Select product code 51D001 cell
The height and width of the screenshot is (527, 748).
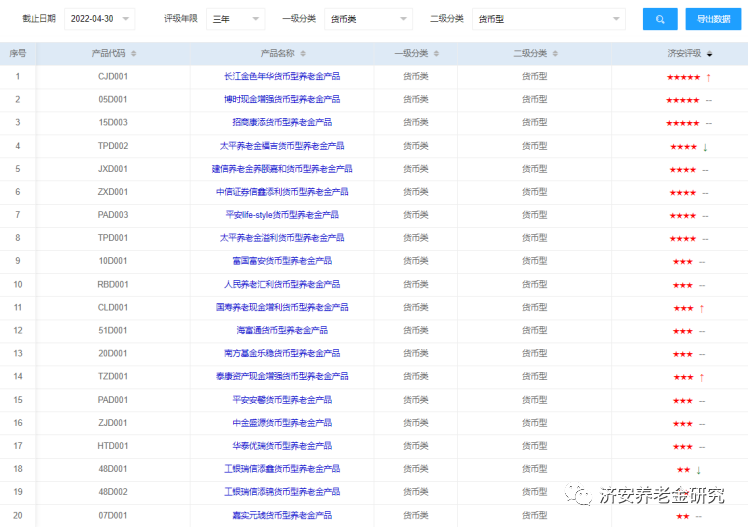(113, 330)
